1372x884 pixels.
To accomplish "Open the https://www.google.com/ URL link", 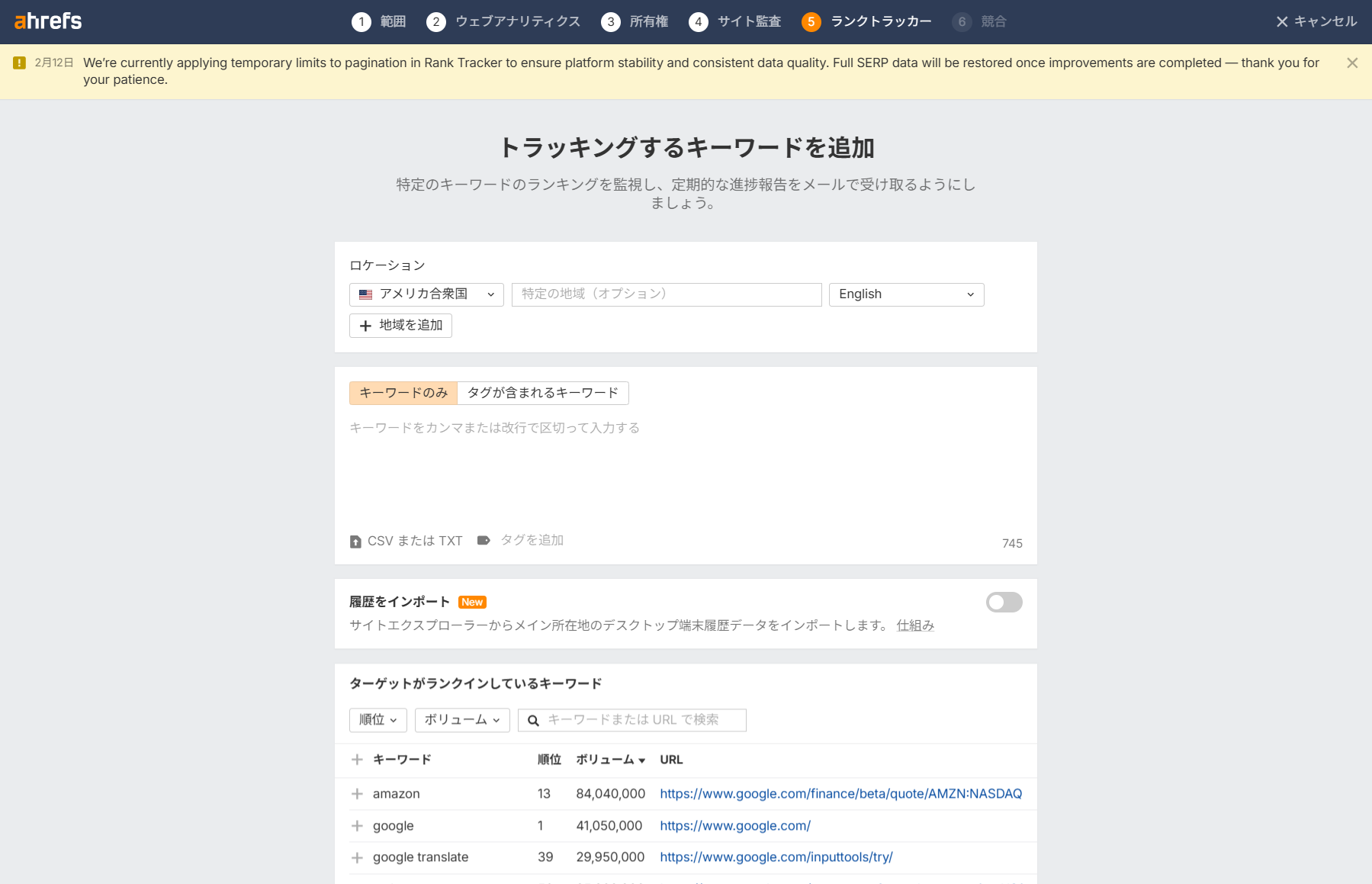I will [734, 825].
